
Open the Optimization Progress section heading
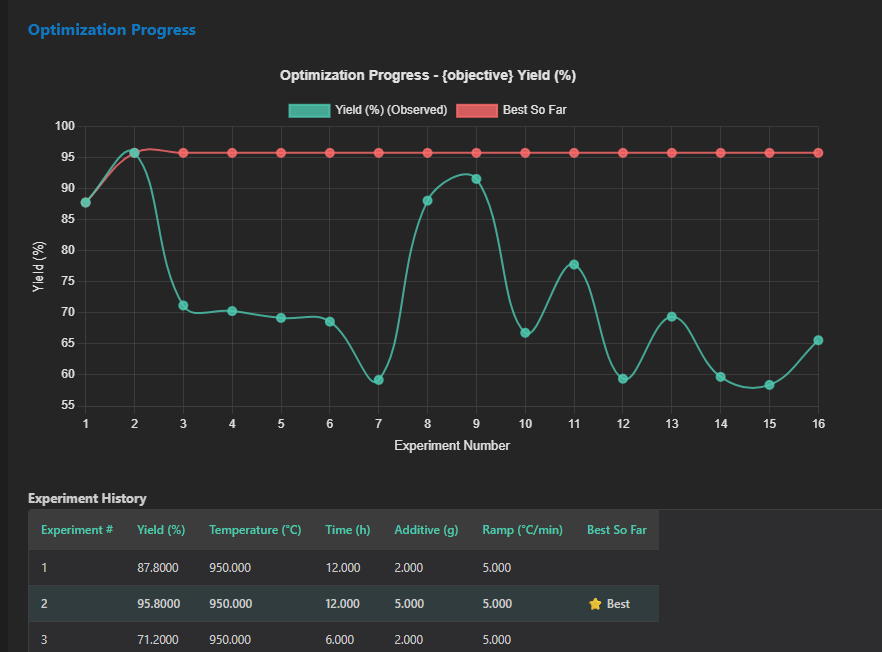click(x=111, y=30)
